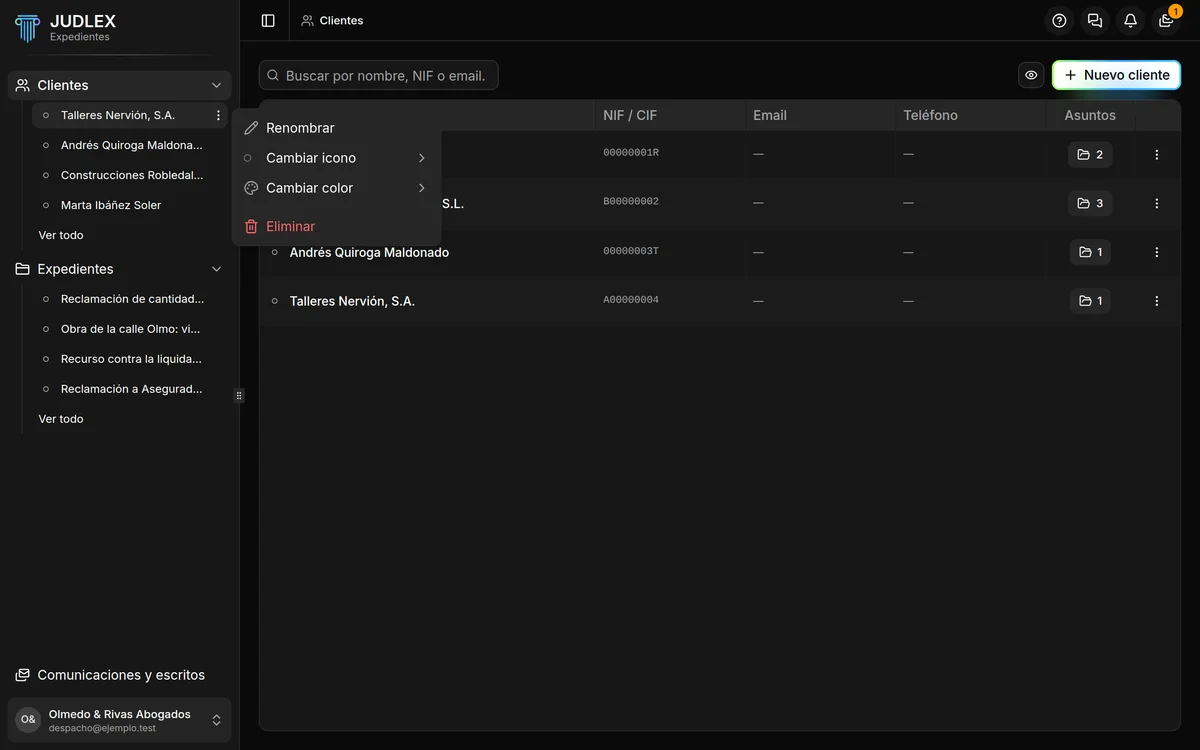Open asuntos badge for Talleres Nervión row
The image size is (1200, 750).
click(x=1090, y=301)
